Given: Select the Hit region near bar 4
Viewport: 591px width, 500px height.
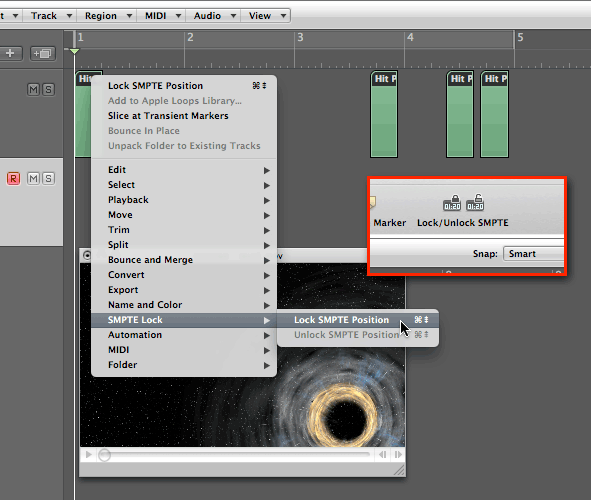Looking at the screenshot, I should tap(384, 114).
